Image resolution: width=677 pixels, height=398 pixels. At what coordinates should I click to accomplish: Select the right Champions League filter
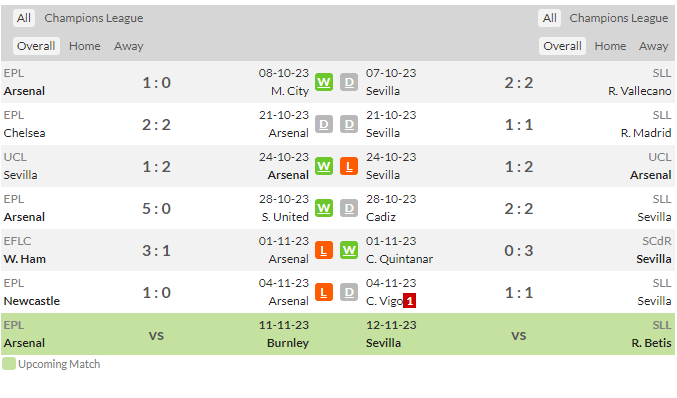tap(619, 18)
